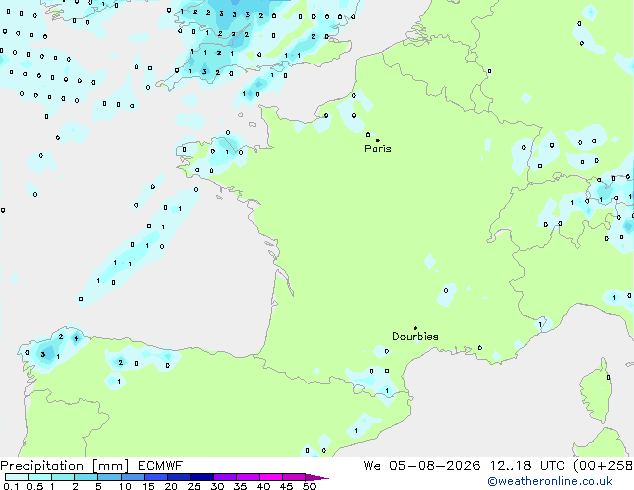
Task: Click the above-50 mm legend arrow tip
Action: pos(317,478)
